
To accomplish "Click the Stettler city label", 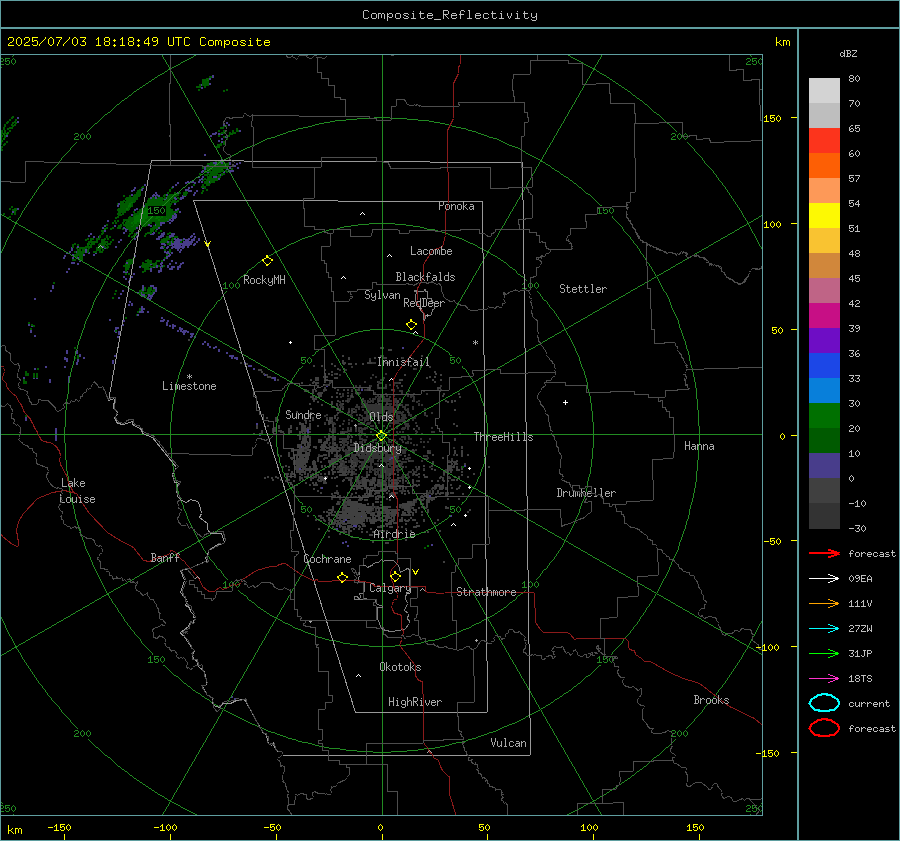I will (583, 289).
